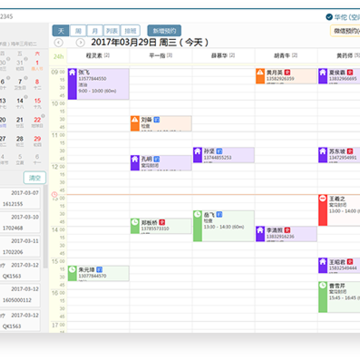Click the house icon on 孔明 appointment
360x360 pixels.
pyautogui.click(x=135, y=159)
